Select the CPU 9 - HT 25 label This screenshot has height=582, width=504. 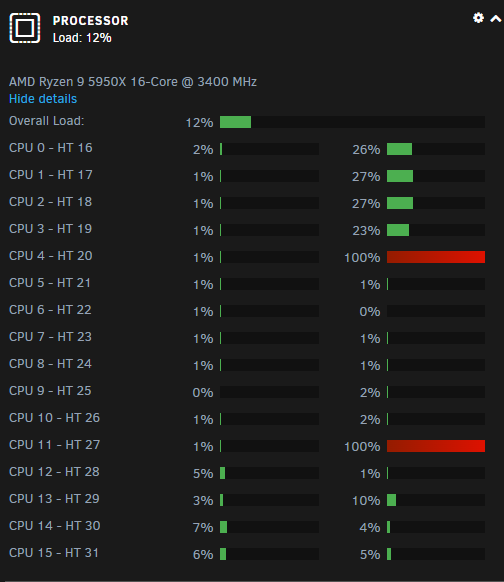pos(50,391)
